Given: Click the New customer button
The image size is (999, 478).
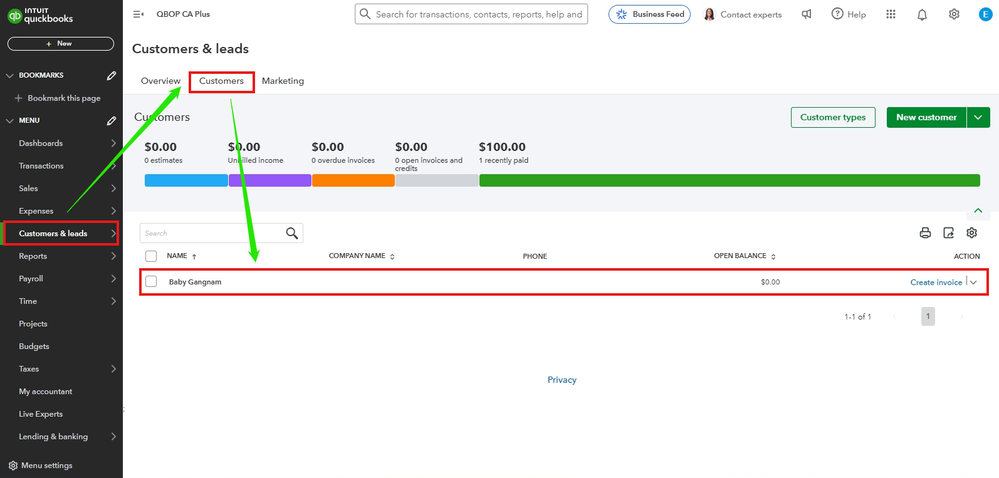Looking at the screenshot, I should tap(926, 117).
